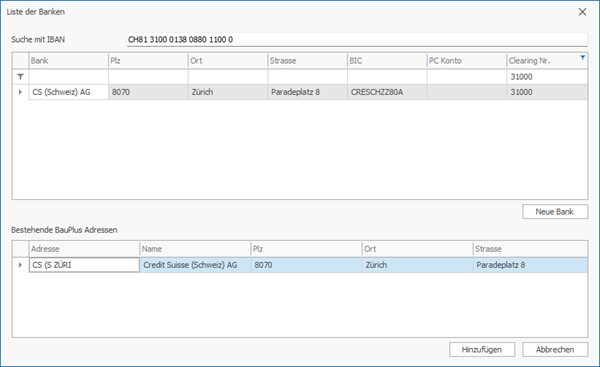Select Paradeplatz 8 cell in BauPlus addresses
This screenshot has height=367, width=600.
530,265
